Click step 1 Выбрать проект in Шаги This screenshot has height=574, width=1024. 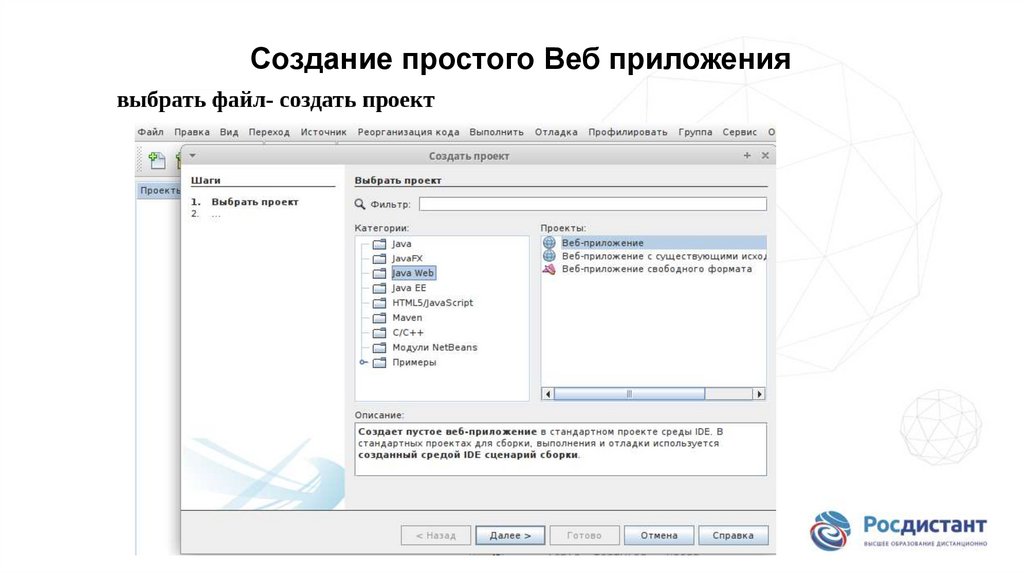coord(255,202)
